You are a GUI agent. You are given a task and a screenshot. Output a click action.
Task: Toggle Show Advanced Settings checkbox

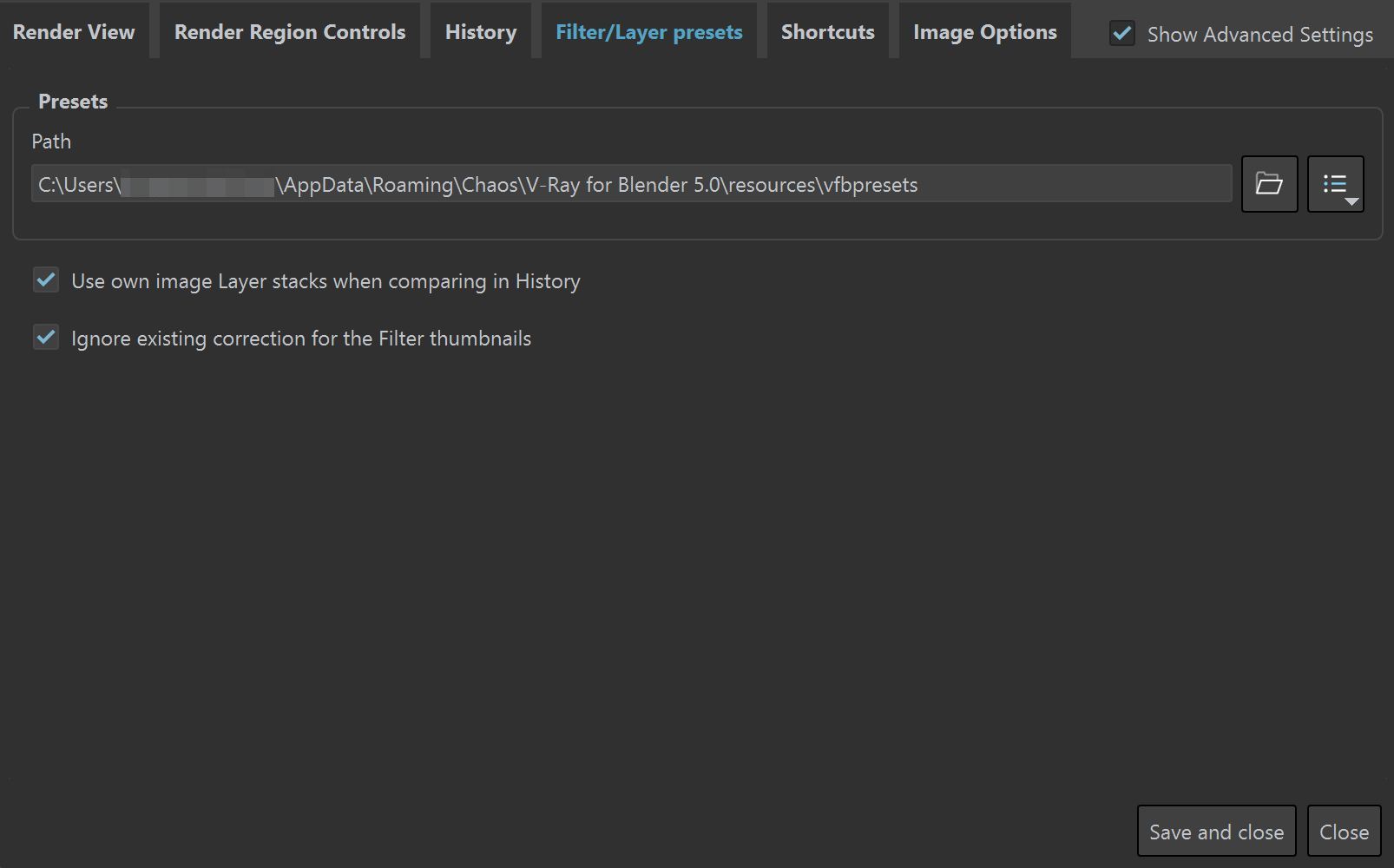[1121, 34]
